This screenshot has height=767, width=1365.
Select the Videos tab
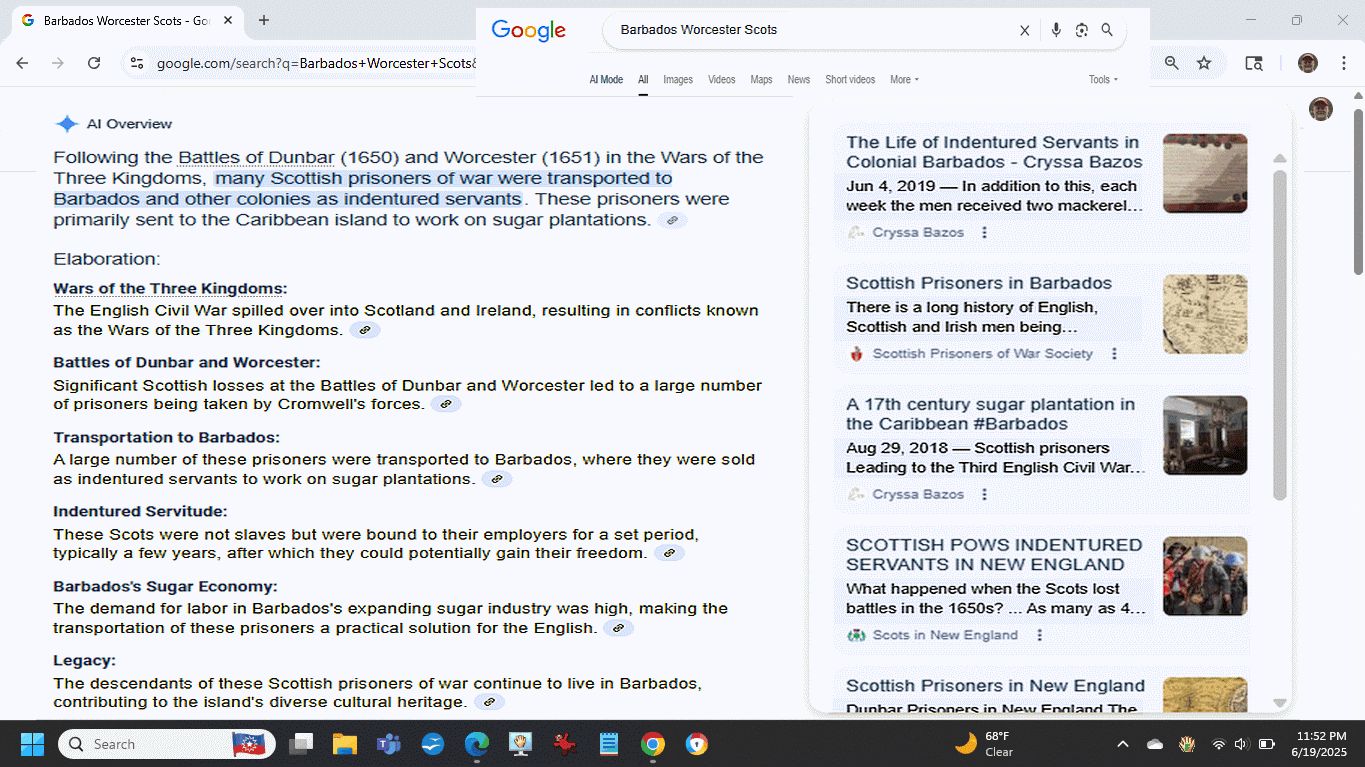(x=721, y=80)
